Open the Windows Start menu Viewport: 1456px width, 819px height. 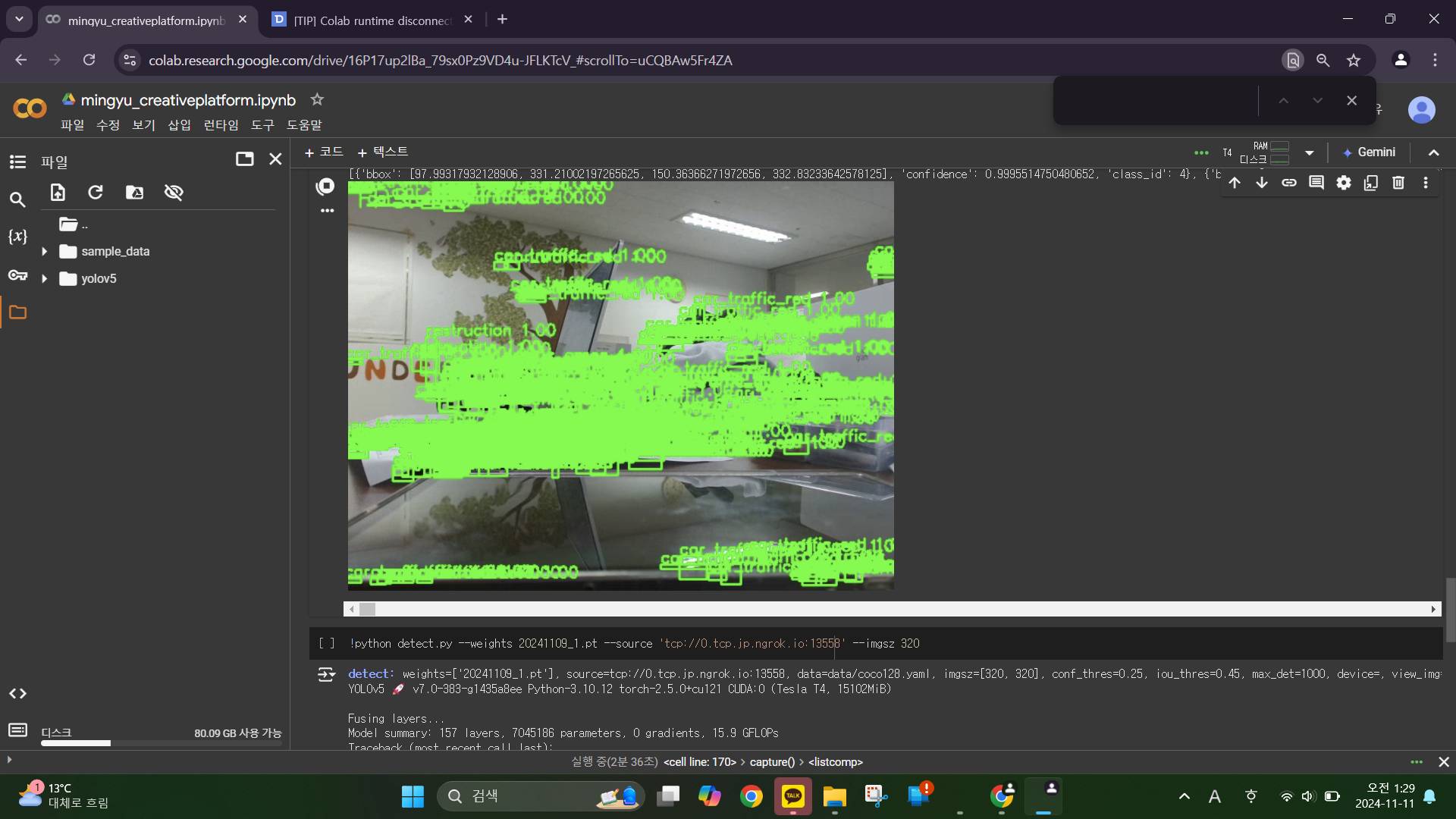pos(413,796)
